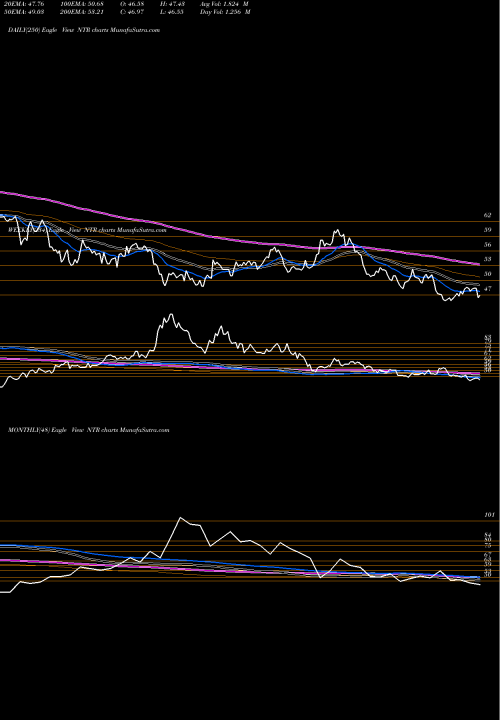Click the 47 price axis label
500x720 pixels.
point(488,288)
